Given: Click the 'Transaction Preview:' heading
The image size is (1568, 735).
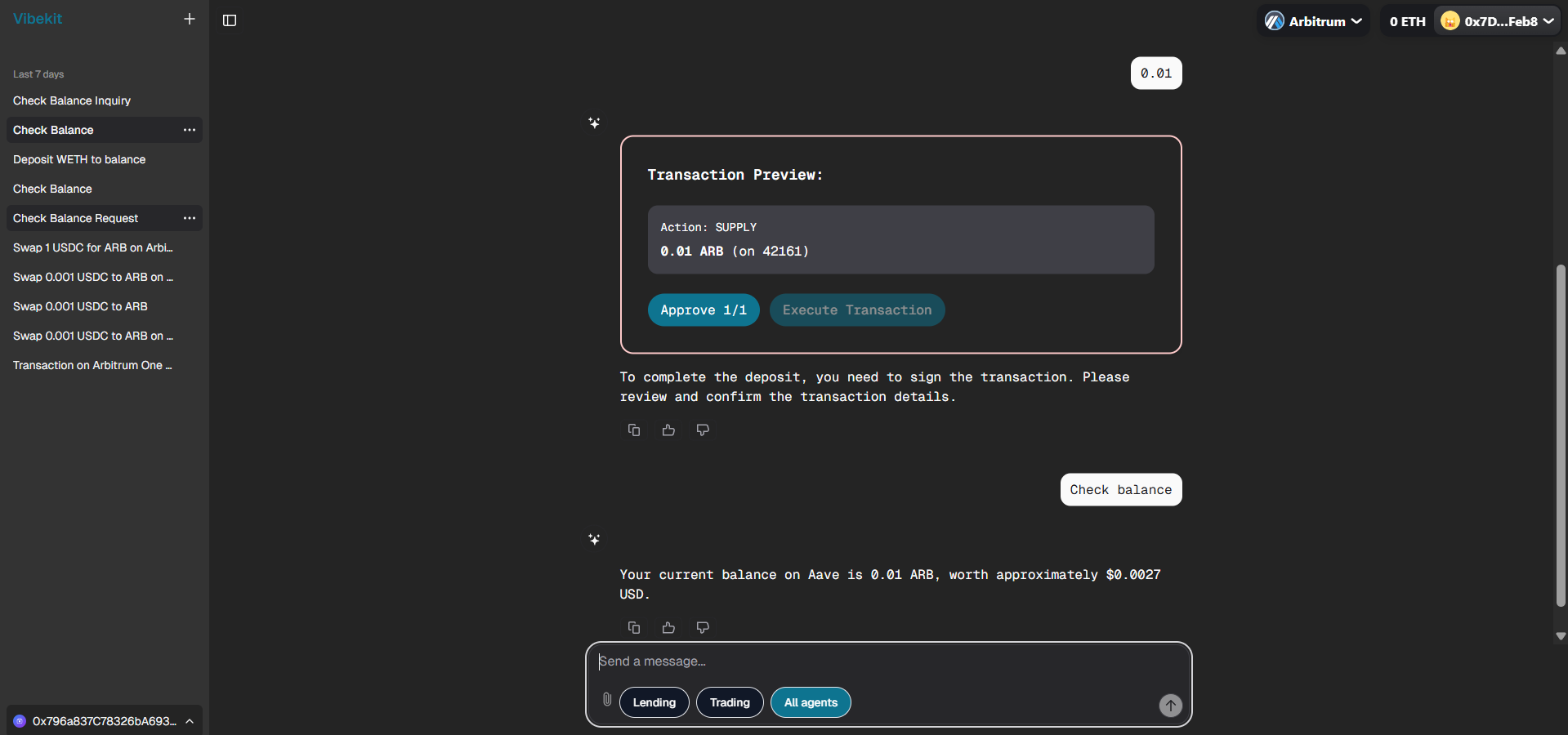Looking at the screenshot, I should (735, 175).
